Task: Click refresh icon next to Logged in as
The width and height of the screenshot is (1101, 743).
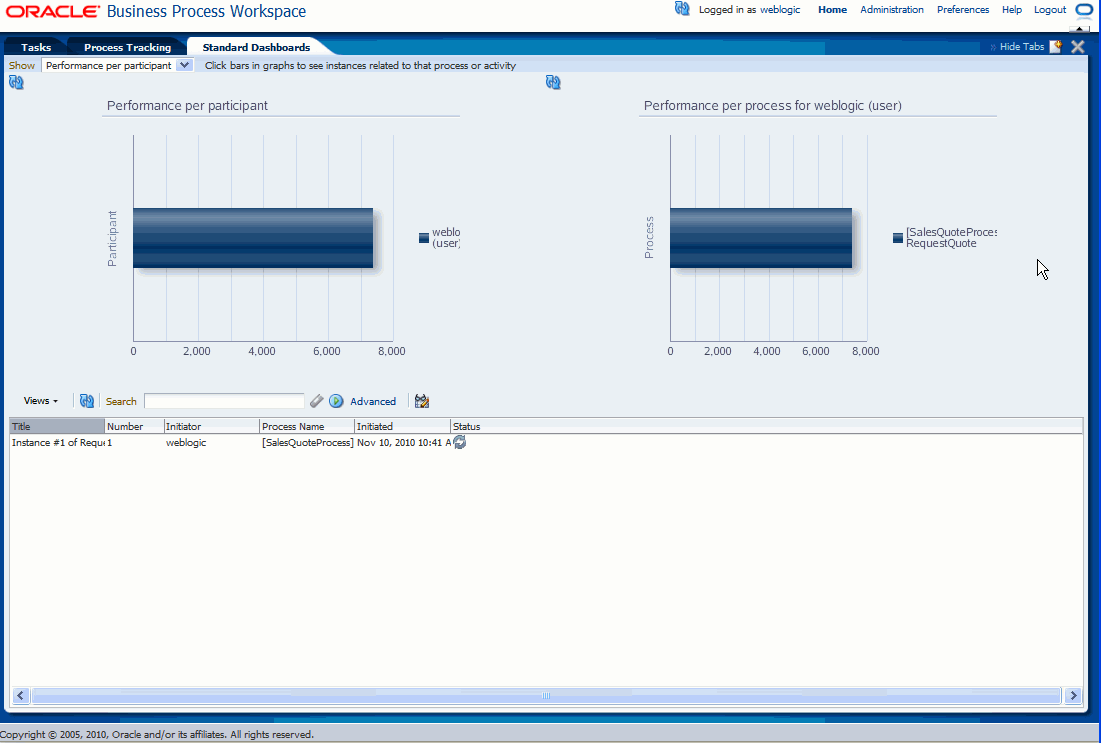Action: (682, 9)
